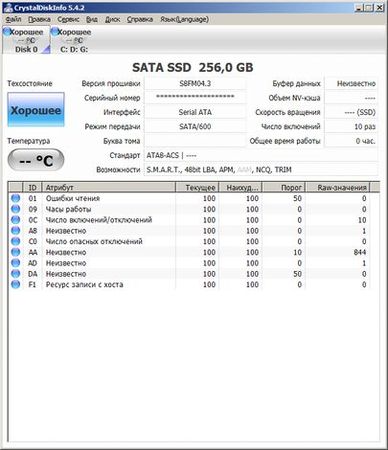Open the Справка menu
Image resolution: width=388 pixels, height=450 pixels.
point(140,19)
